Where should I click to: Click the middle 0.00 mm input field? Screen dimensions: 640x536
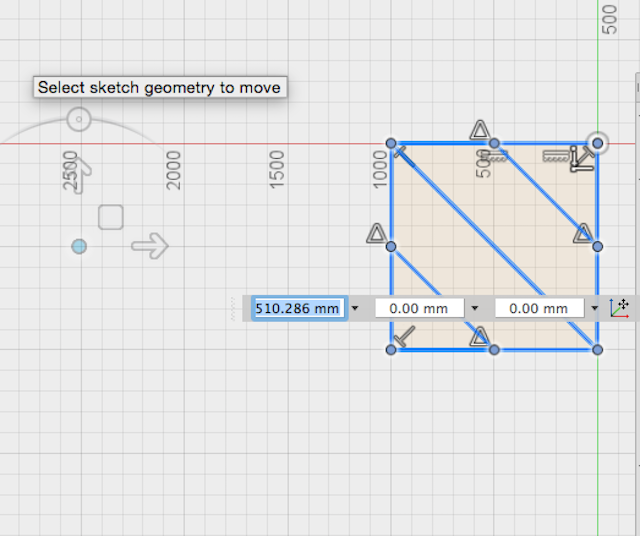tap(420, 308)
